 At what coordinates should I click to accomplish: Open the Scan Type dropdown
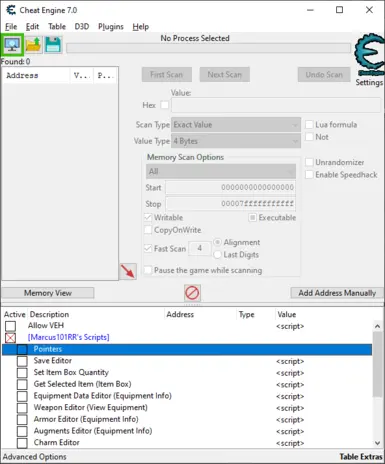[x=236, y=125]
